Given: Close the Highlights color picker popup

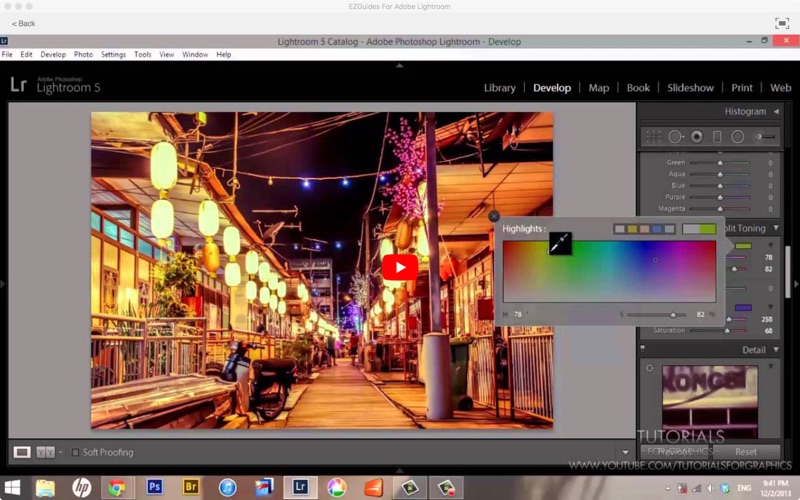Looking at the screenshot, I should (x=494, y=216).
